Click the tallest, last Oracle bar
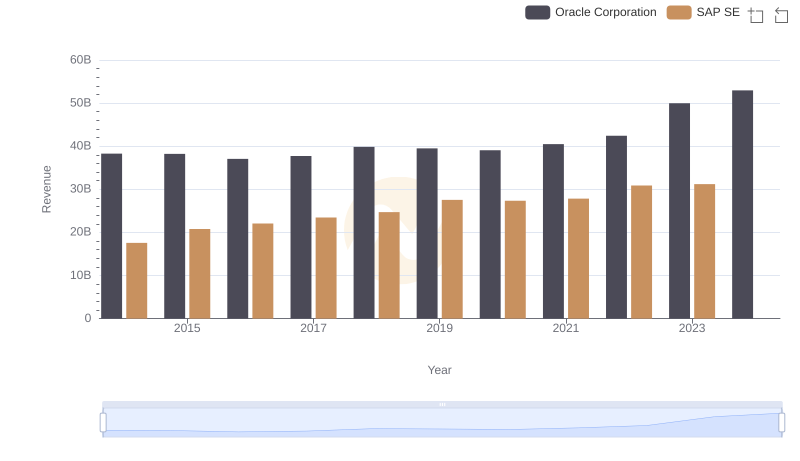 [x=742, y=204]
